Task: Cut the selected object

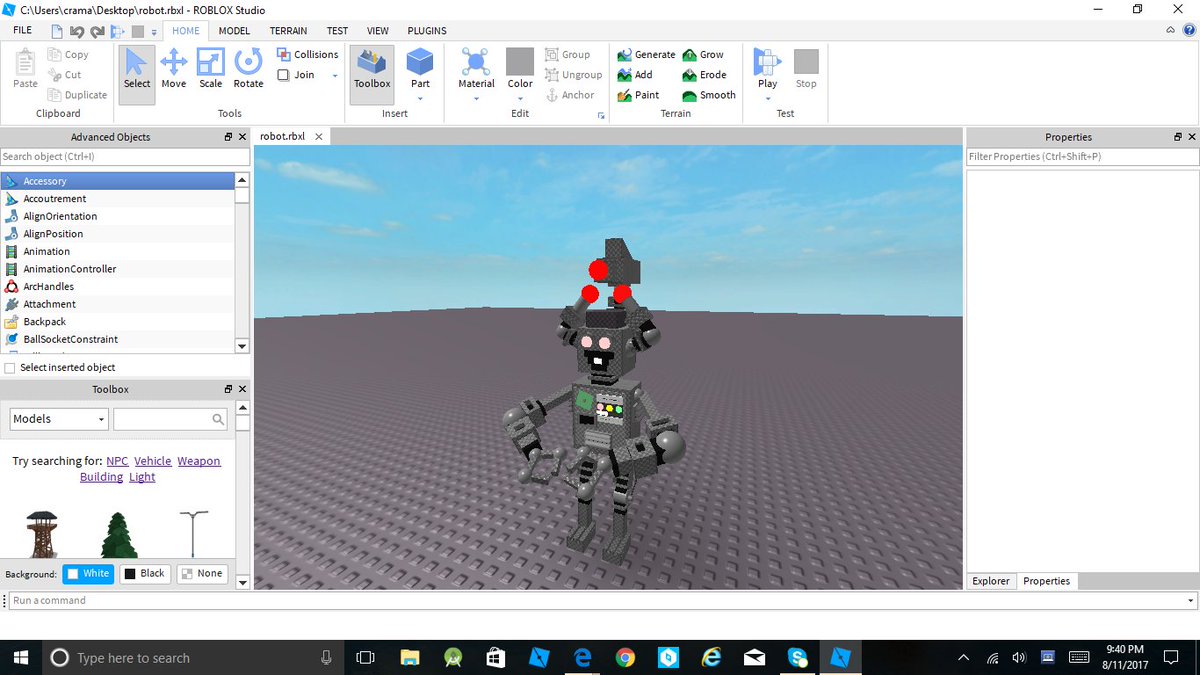Action: click(65, 75)
